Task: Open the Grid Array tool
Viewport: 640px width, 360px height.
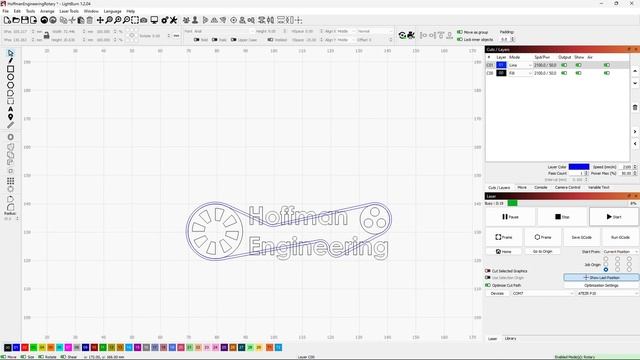Action: (x=11, y=181)
